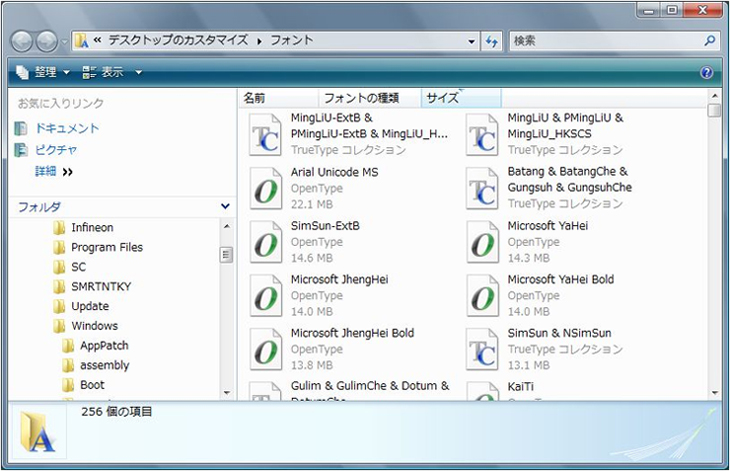Viewport: 730px width, 471px height.
Task: Select SimSun-ExtB font icon
Action: (x=265, y=242)
